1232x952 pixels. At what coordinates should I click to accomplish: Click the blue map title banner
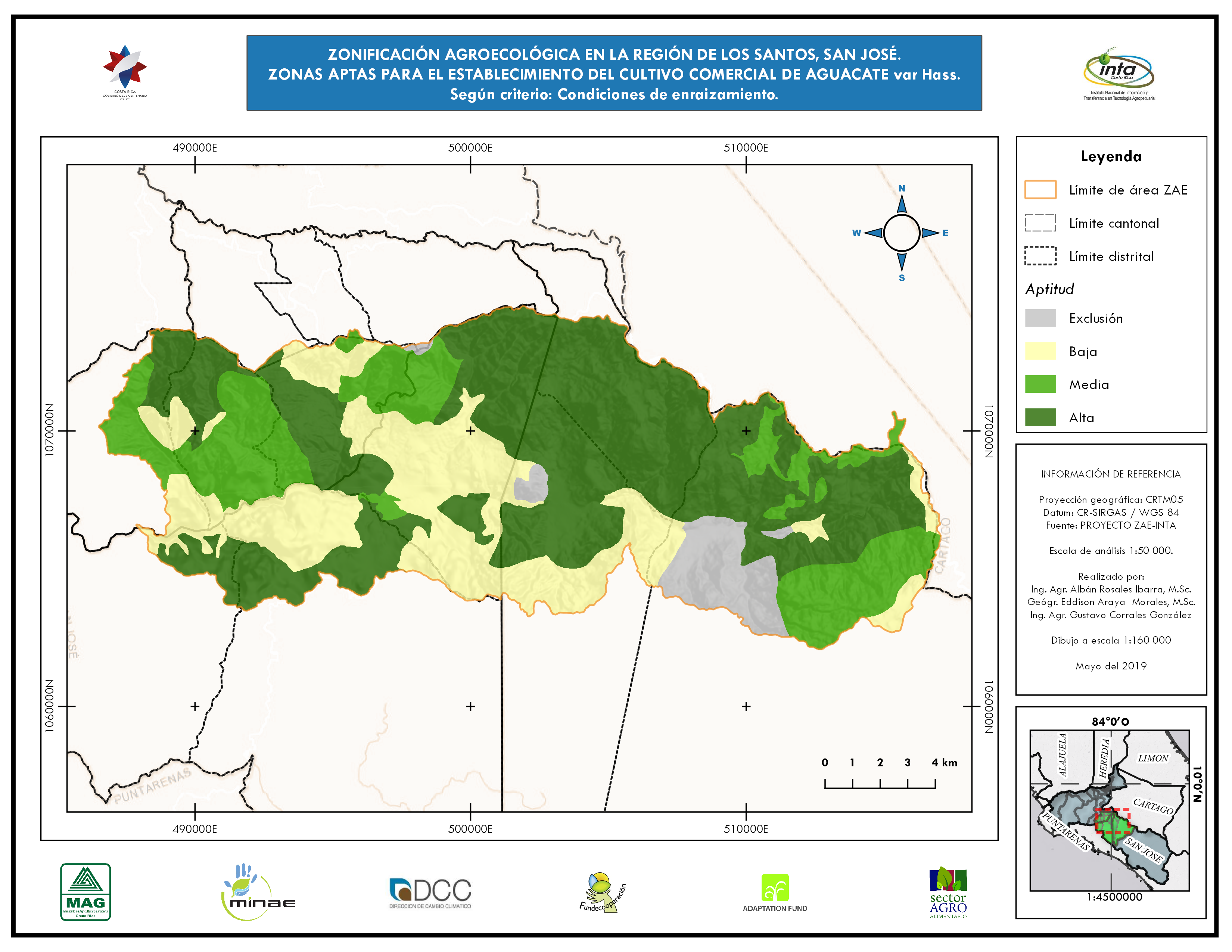click(x=614, y=73)
